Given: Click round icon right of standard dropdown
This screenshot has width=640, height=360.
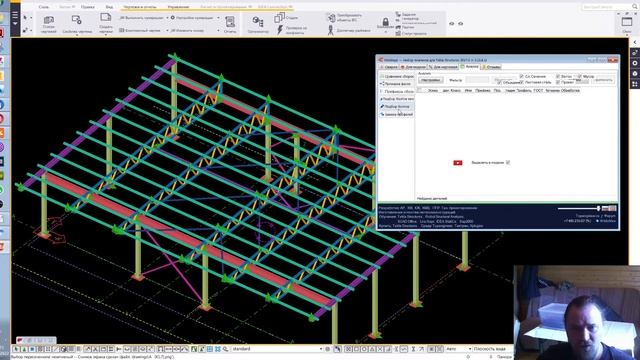Looking at the screenshot, I should click(x=327, y=349).
